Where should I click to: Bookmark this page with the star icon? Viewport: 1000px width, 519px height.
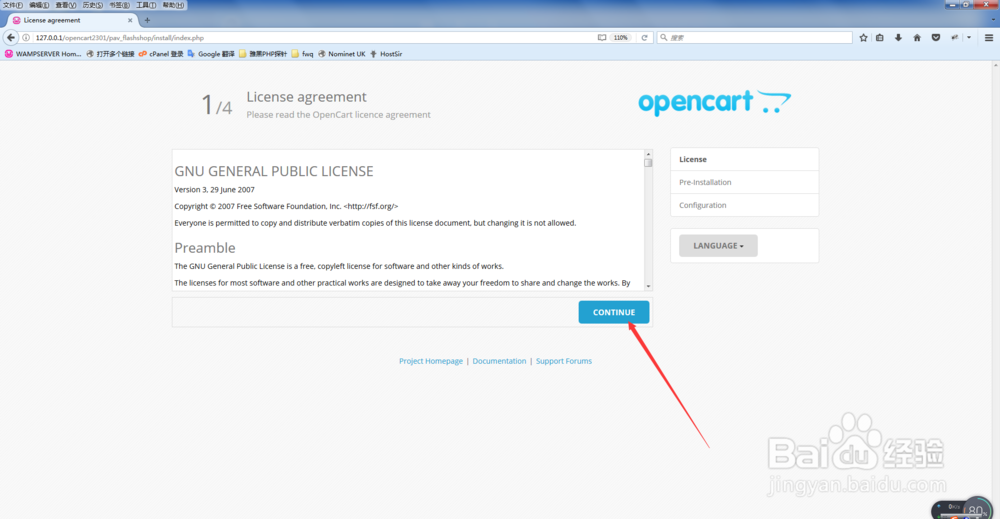[863, 38]
